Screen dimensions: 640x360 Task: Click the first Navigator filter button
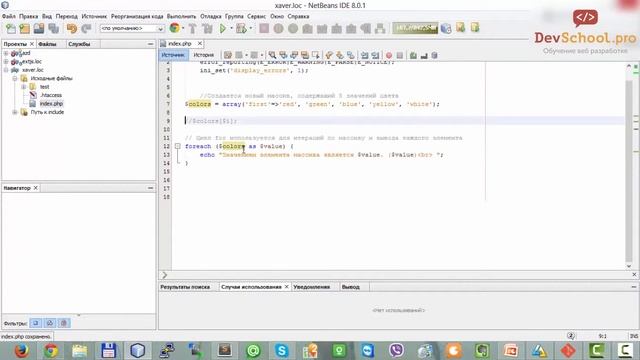(x=36, y=323)
